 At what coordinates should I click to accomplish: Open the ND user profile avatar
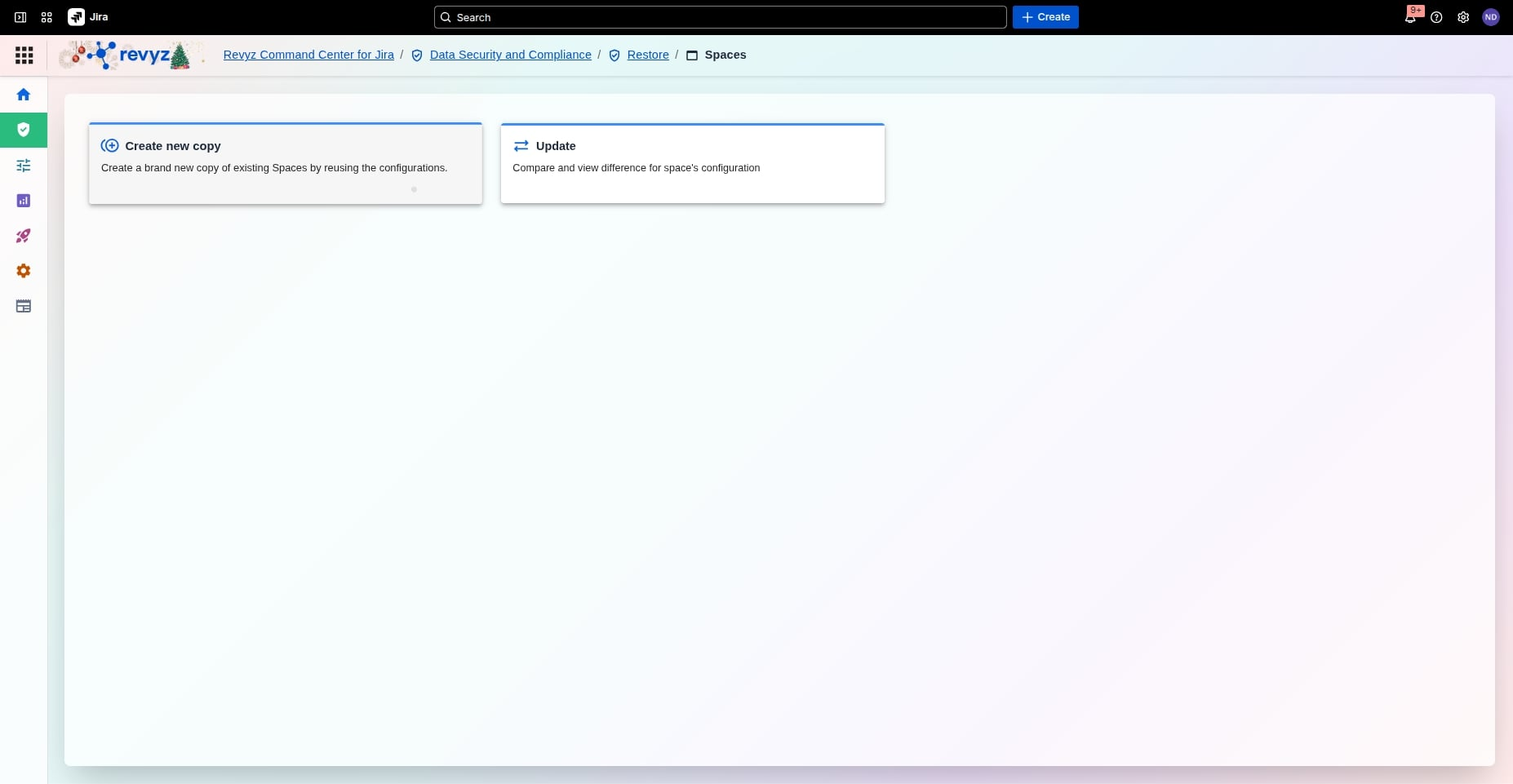[1491, 17]
